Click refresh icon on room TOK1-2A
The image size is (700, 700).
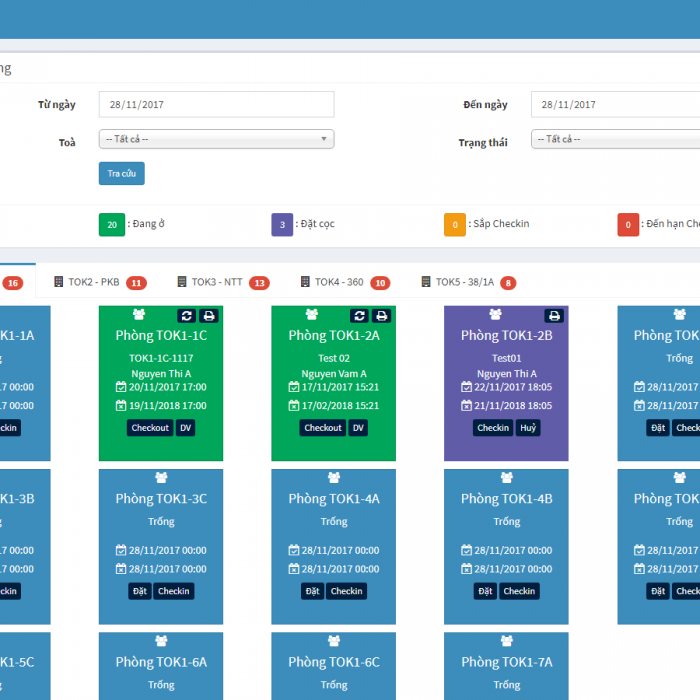(360, 316)
